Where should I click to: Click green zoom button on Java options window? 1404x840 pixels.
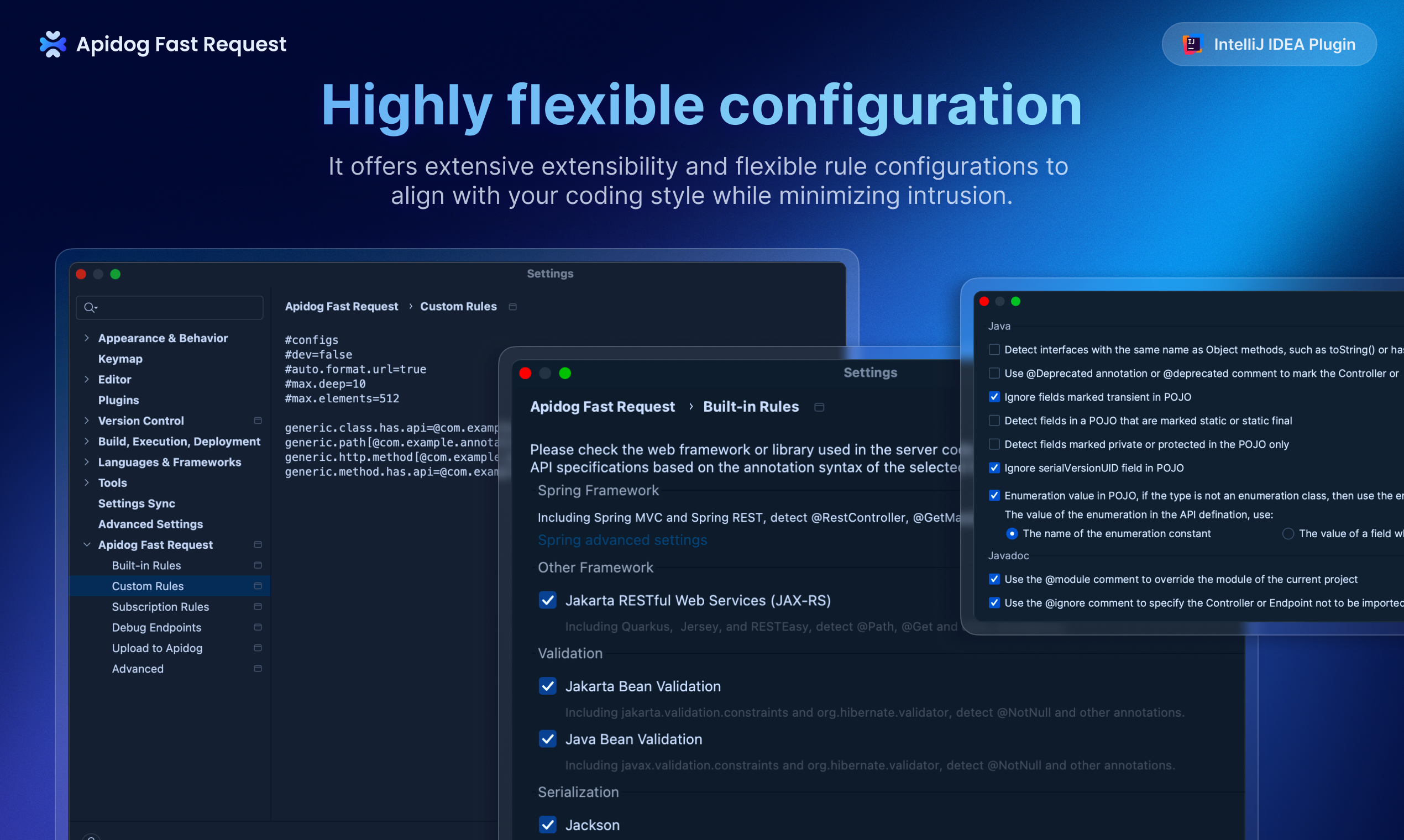click(x=1015, y=301)
